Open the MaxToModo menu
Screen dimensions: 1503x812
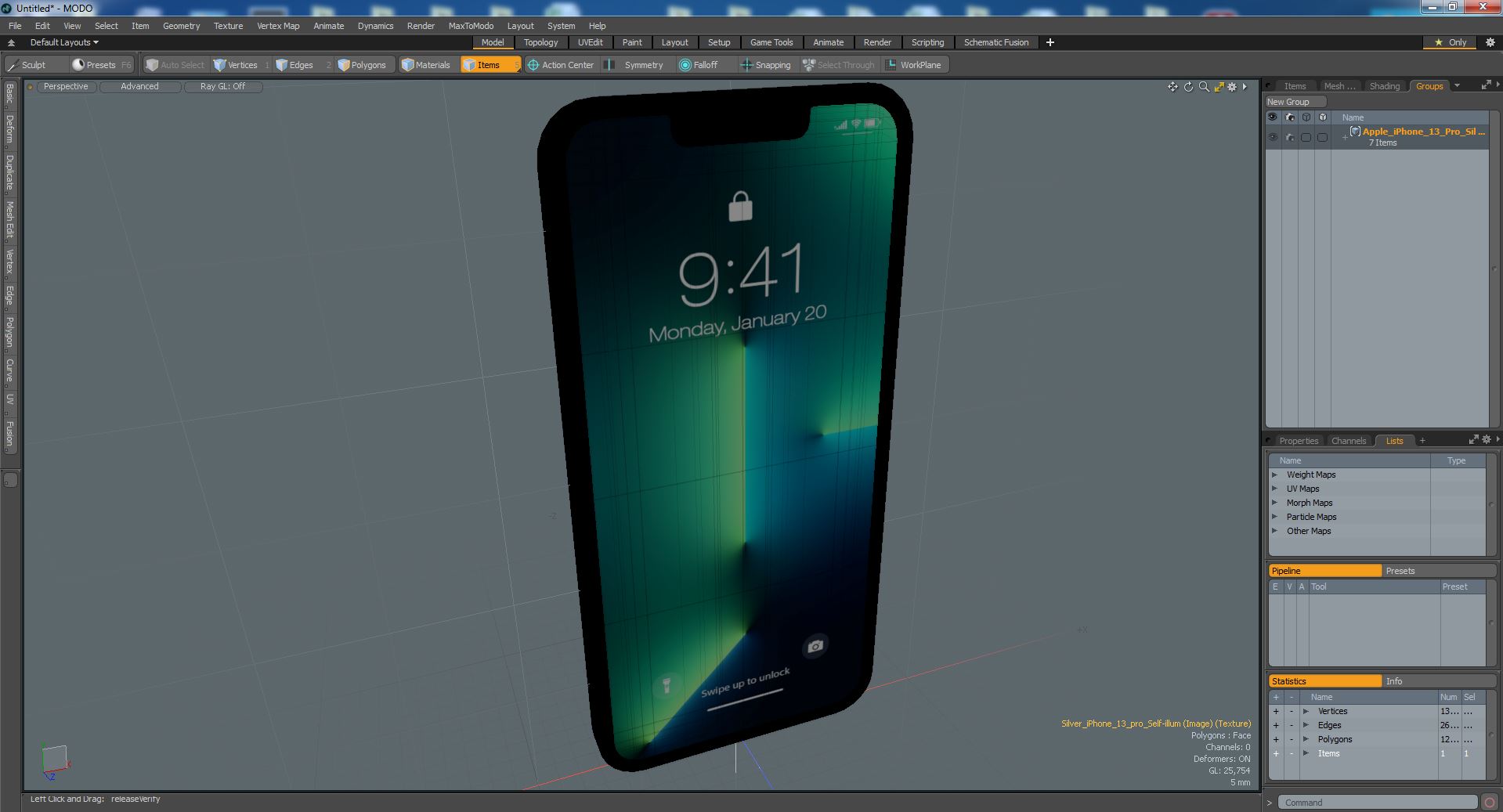(x=471, y=26)
